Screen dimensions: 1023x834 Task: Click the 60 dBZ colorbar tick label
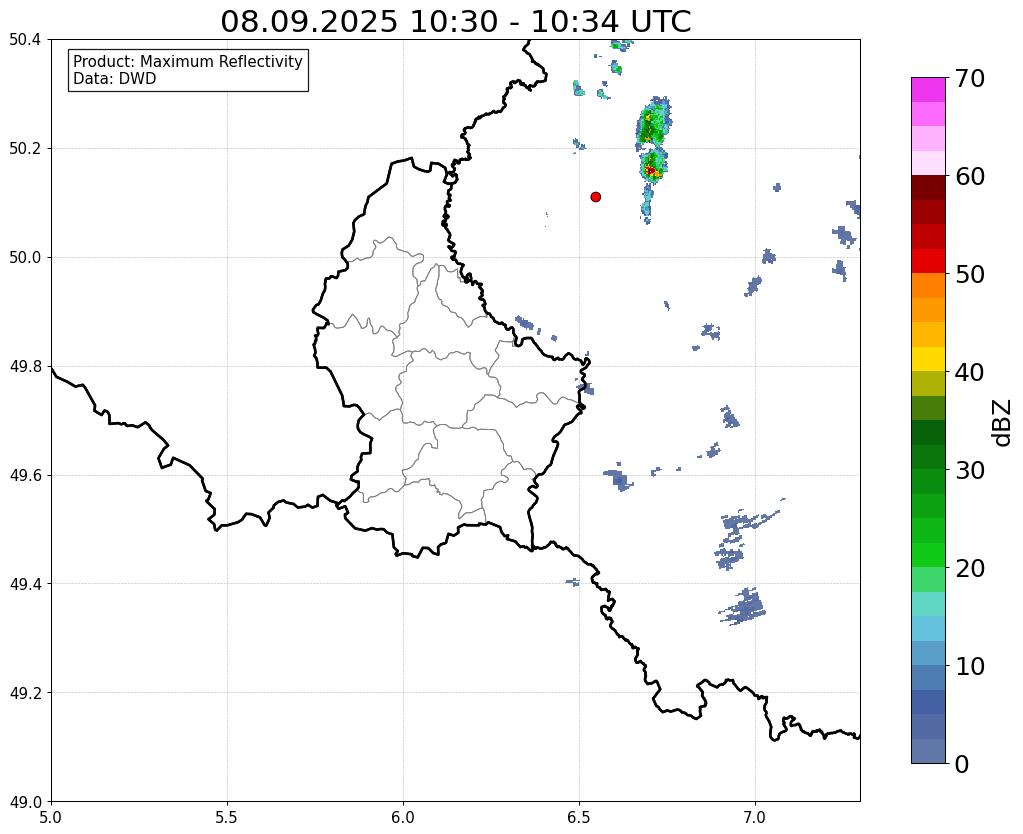(970, 176)
